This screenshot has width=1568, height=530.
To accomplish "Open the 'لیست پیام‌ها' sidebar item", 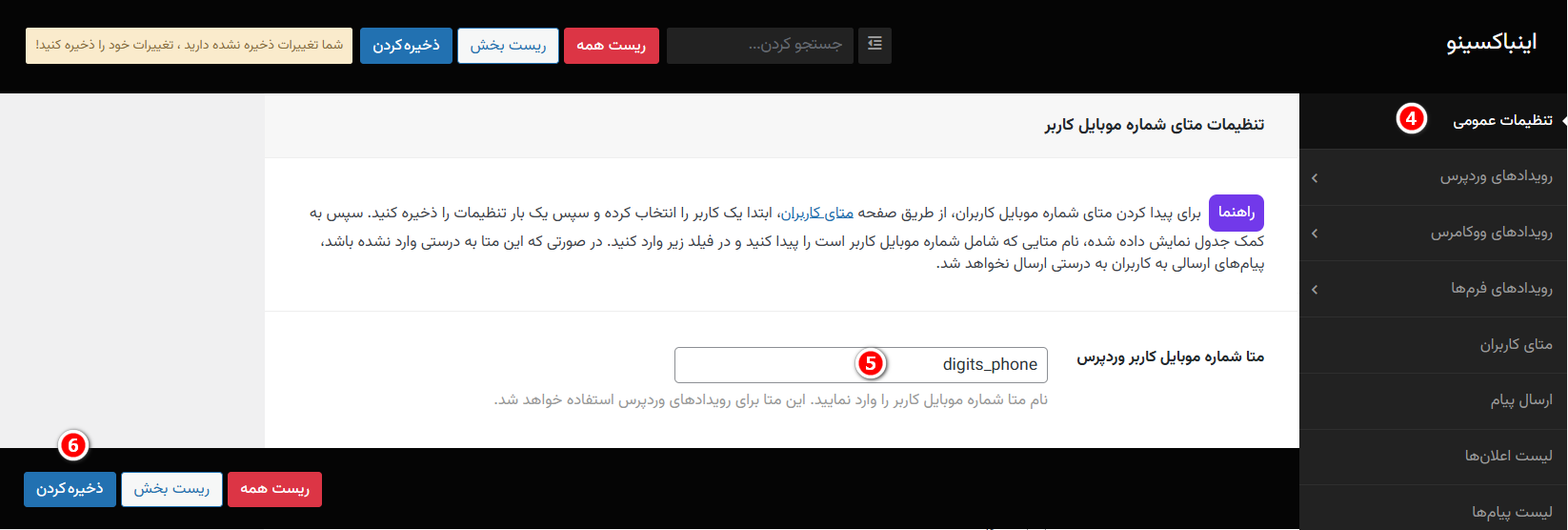I will coord(1511,512).
